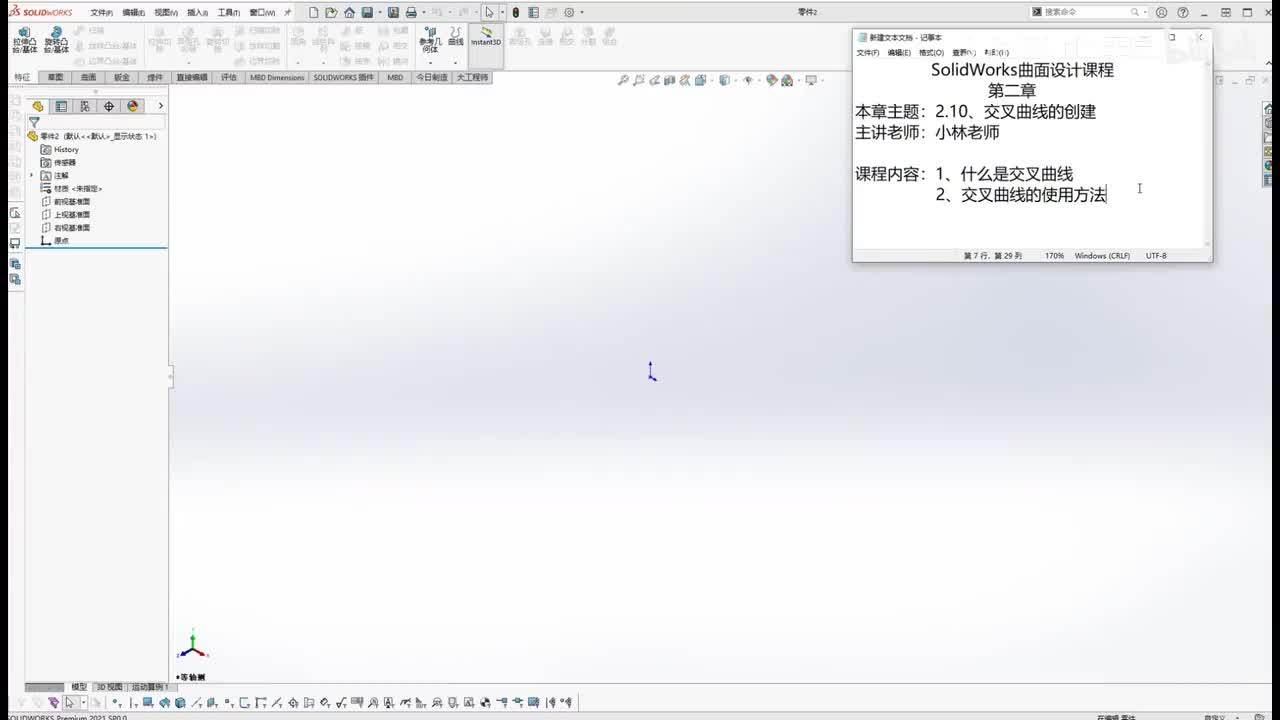Switch to the 模型 bottom tab
Screen dimensions: 1280x720
[x=79, y=687]
